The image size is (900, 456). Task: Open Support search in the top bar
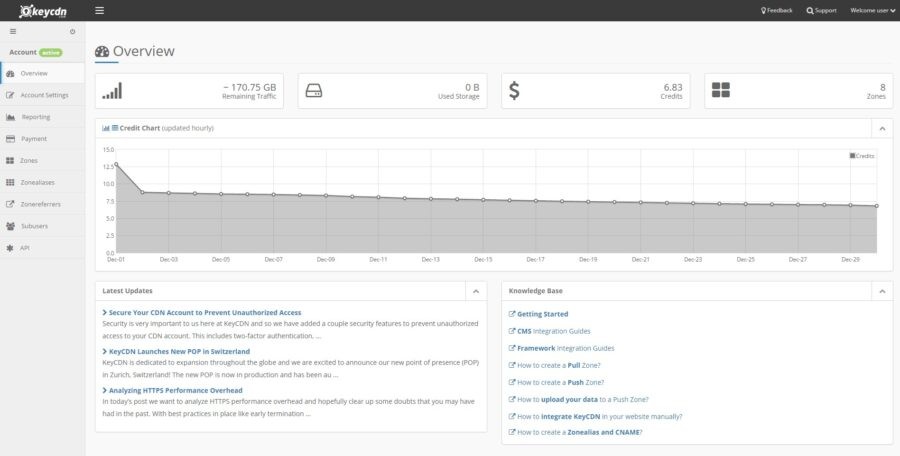[821, 10]
